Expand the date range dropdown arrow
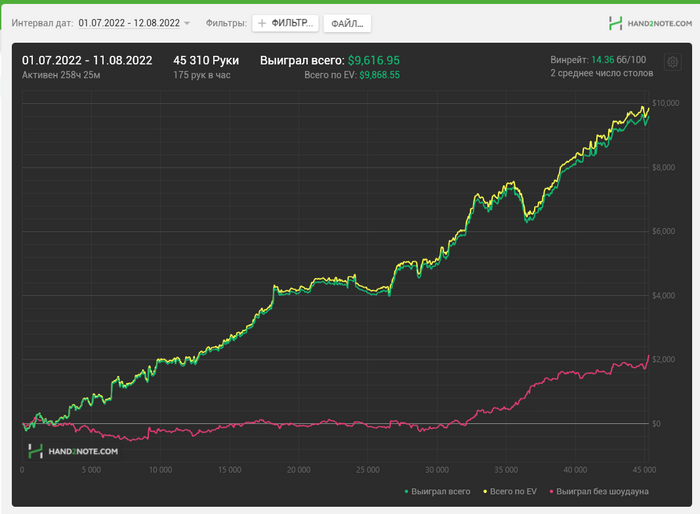Image resolution: width=700 pixels, height=514 pixels. (187, 23)
